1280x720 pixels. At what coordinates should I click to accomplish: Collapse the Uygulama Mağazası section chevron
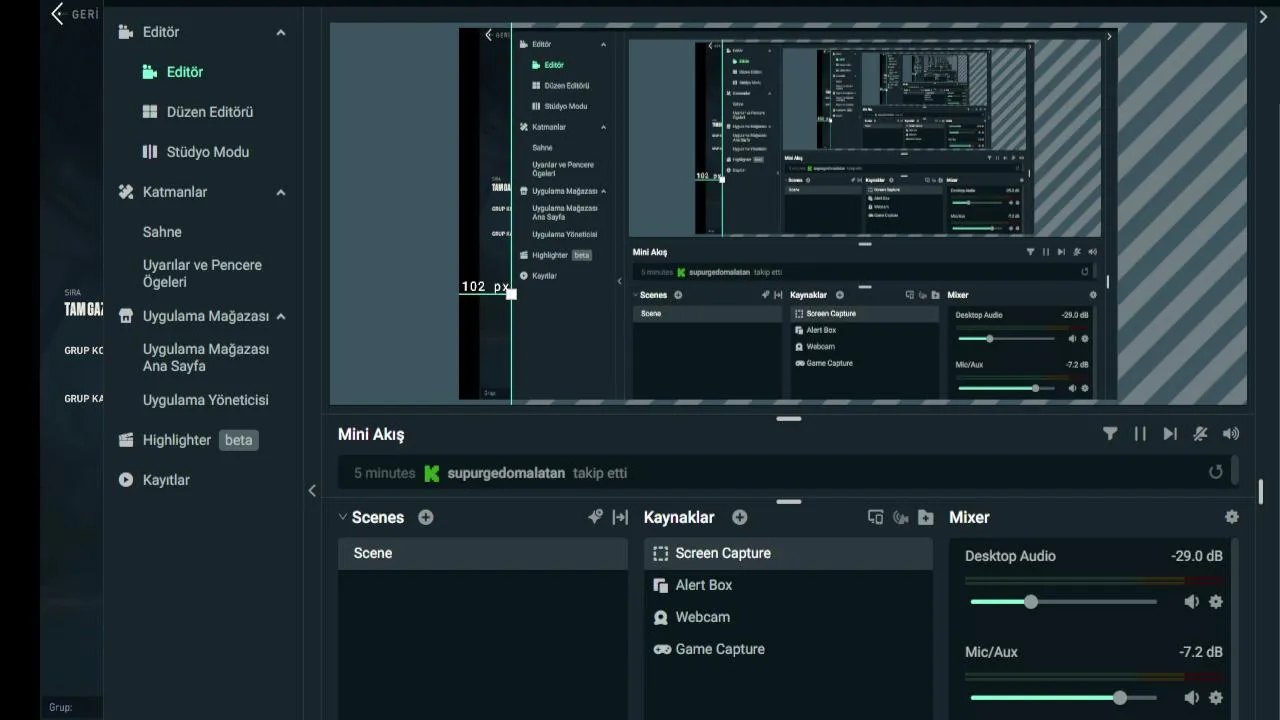(281, 316)
